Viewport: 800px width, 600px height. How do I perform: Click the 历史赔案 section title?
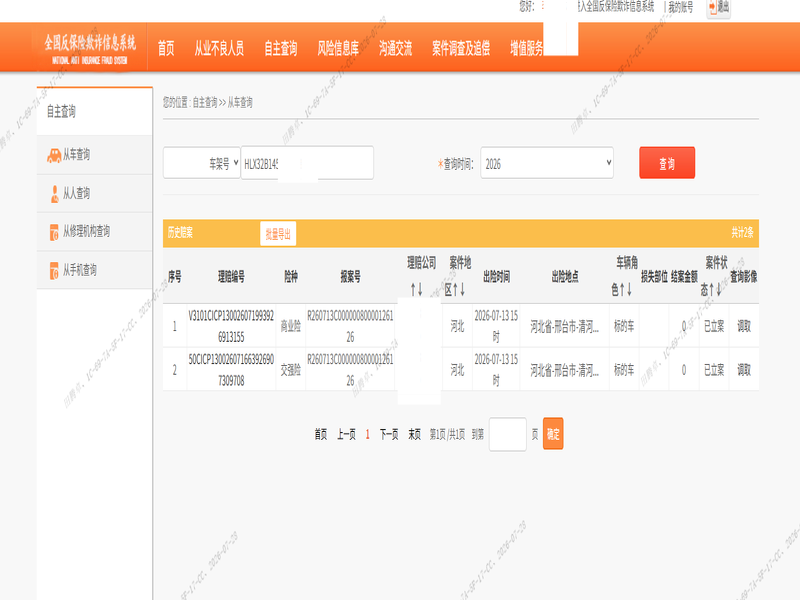180,233
